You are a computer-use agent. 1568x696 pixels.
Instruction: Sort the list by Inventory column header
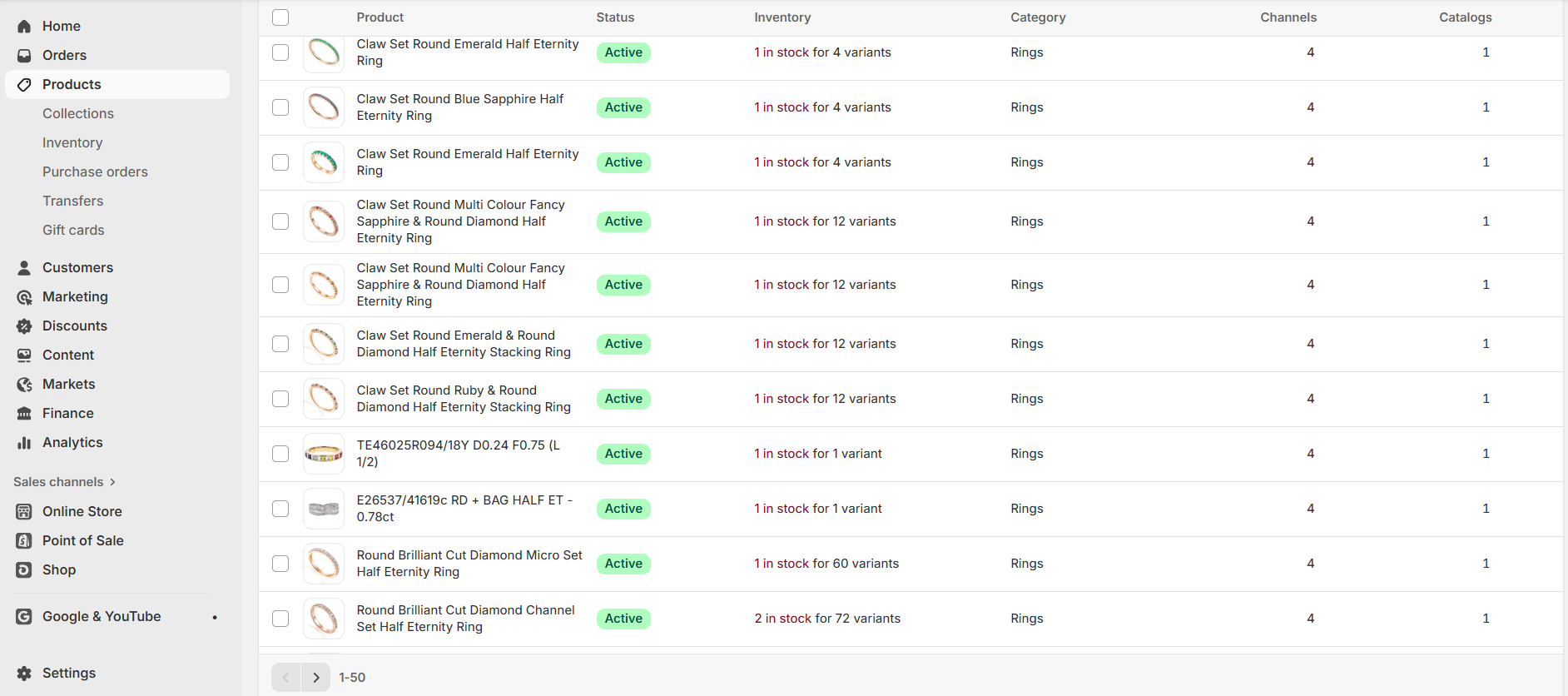[x=782, y=17]
